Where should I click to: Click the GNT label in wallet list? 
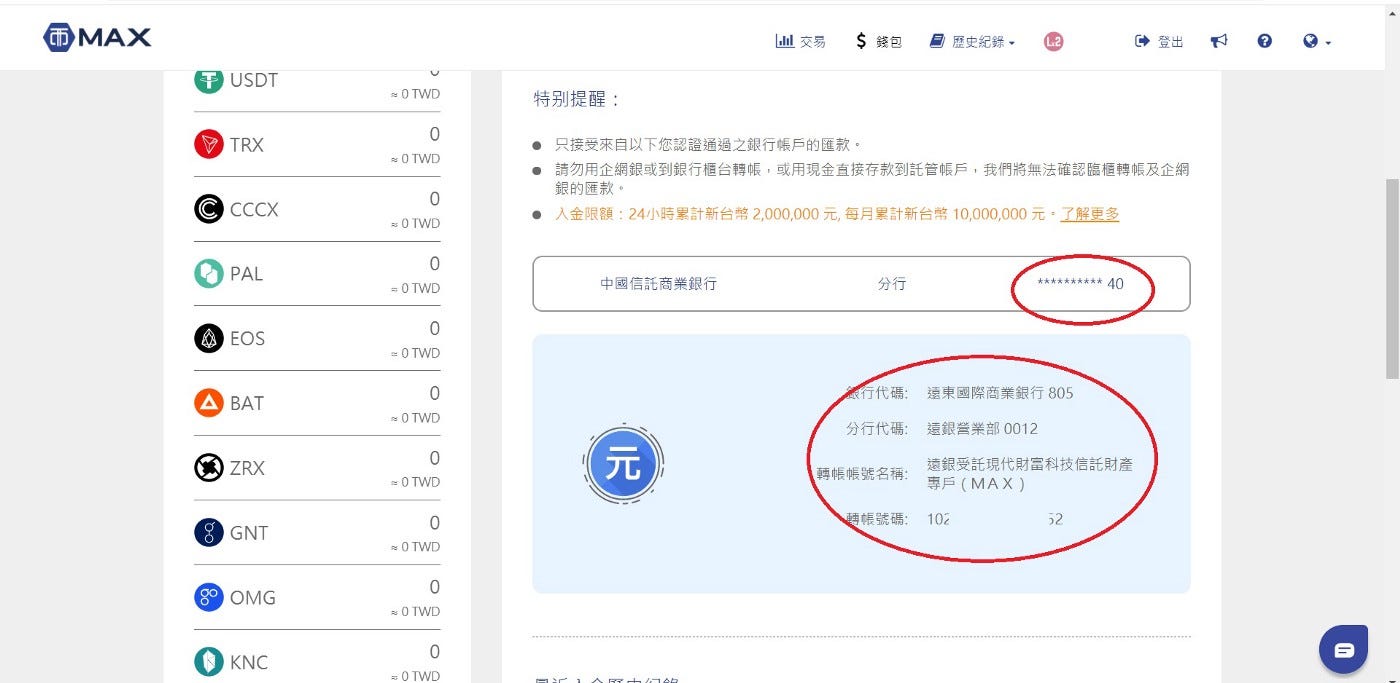coord(249,532)
